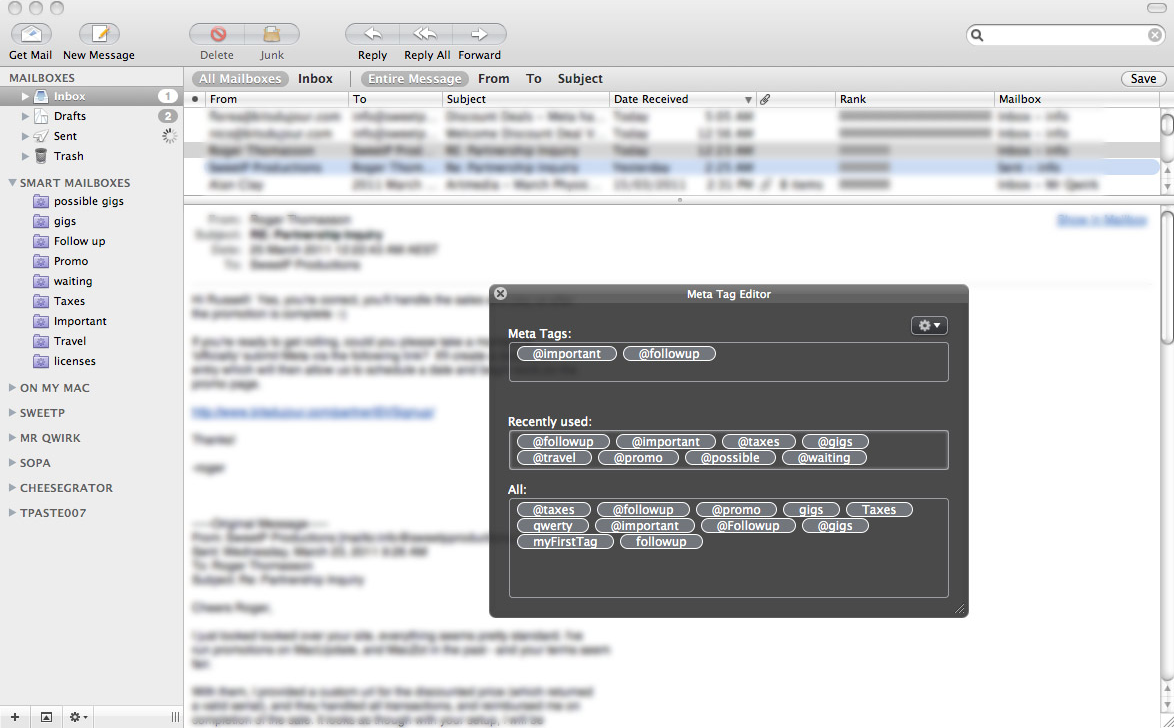The height and width of the screenshot is (728, 1174).
Task: Click the Save search button
Action: pos(1143,78)
